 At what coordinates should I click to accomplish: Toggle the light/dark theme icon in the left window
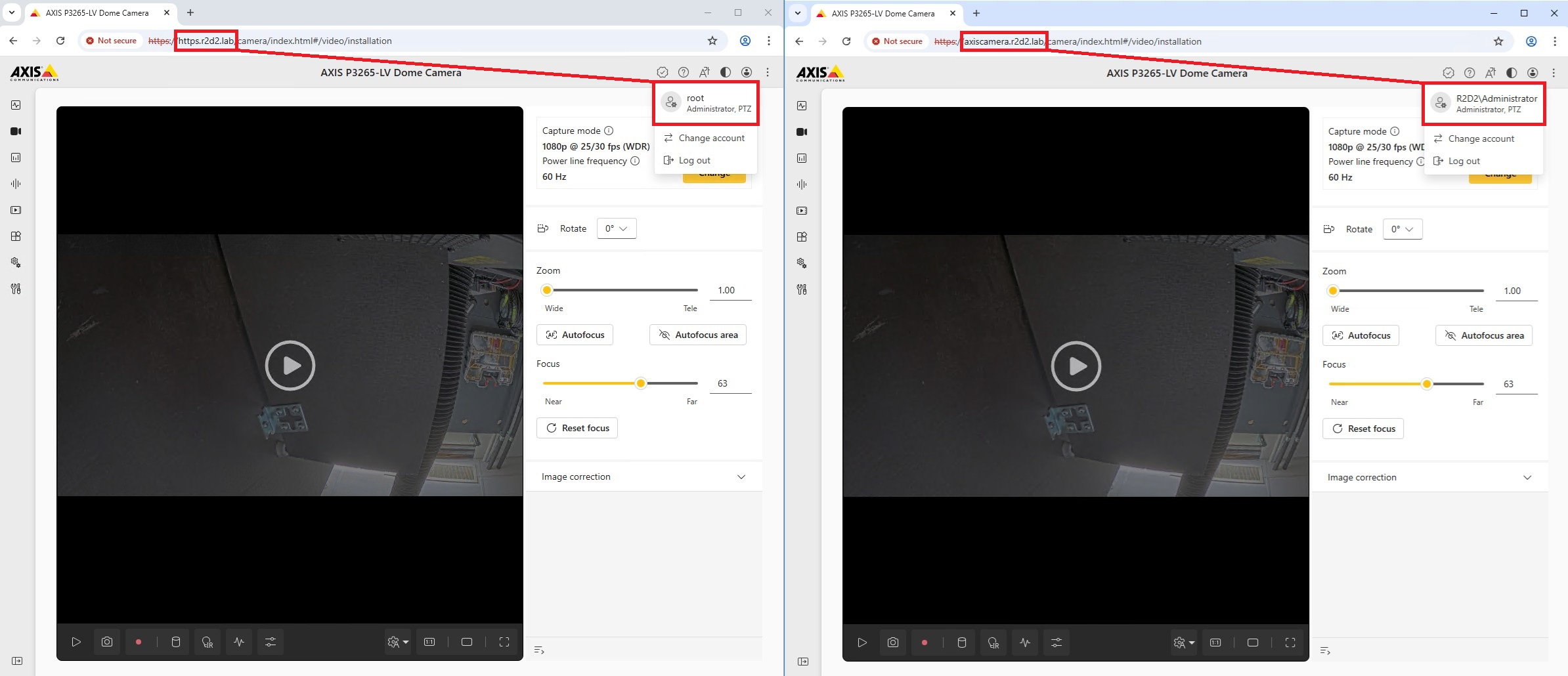click(x=725, y=72)
